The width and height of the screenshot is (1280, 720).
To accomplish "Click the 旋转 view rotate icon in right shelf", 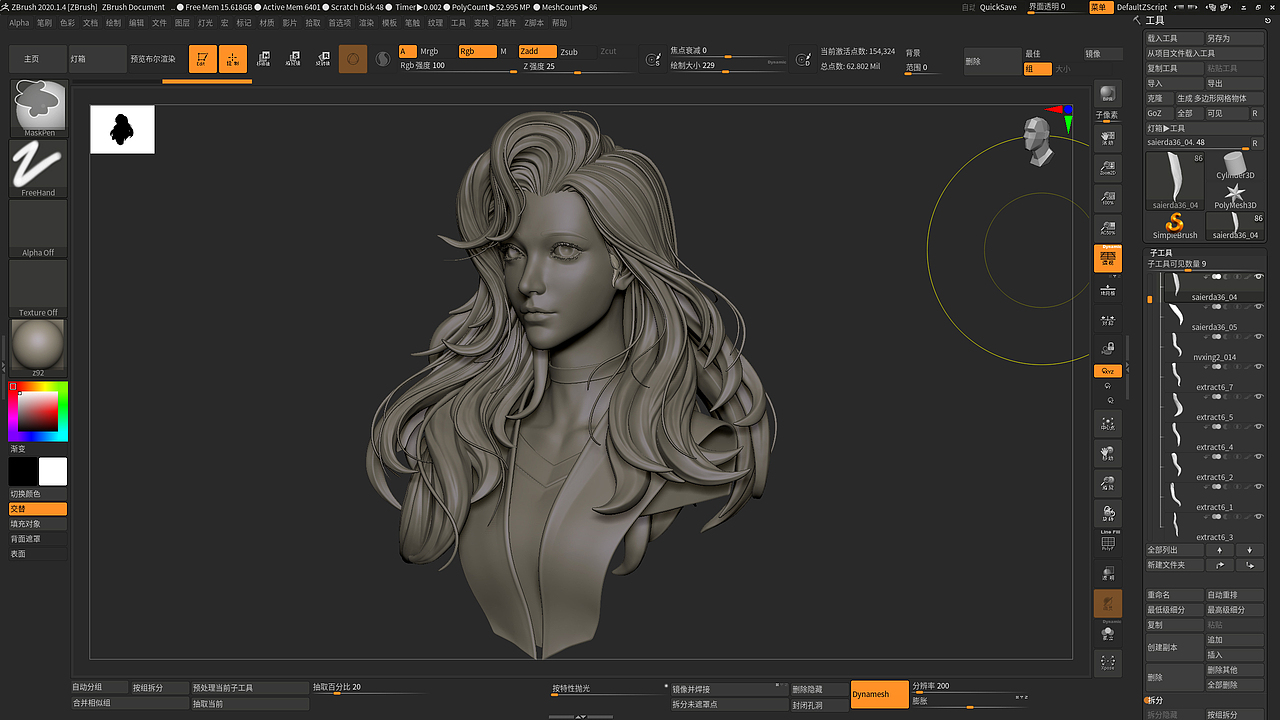I will click(x=1107, y=513).
